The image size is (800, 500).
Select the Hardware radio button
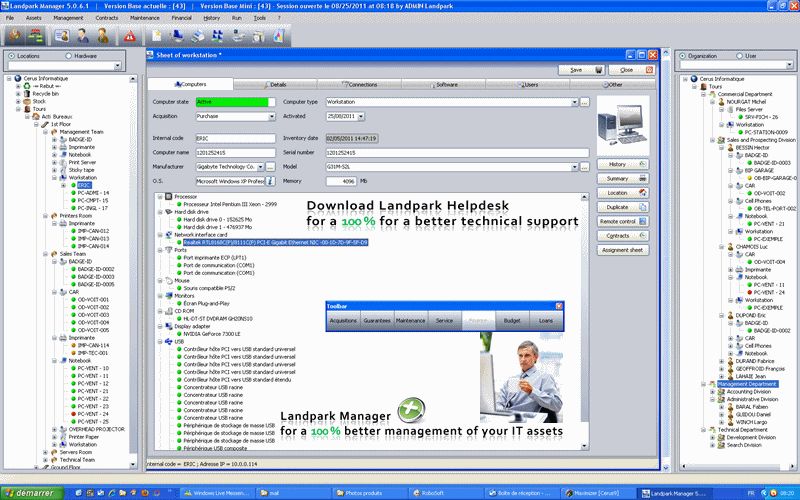68,56
